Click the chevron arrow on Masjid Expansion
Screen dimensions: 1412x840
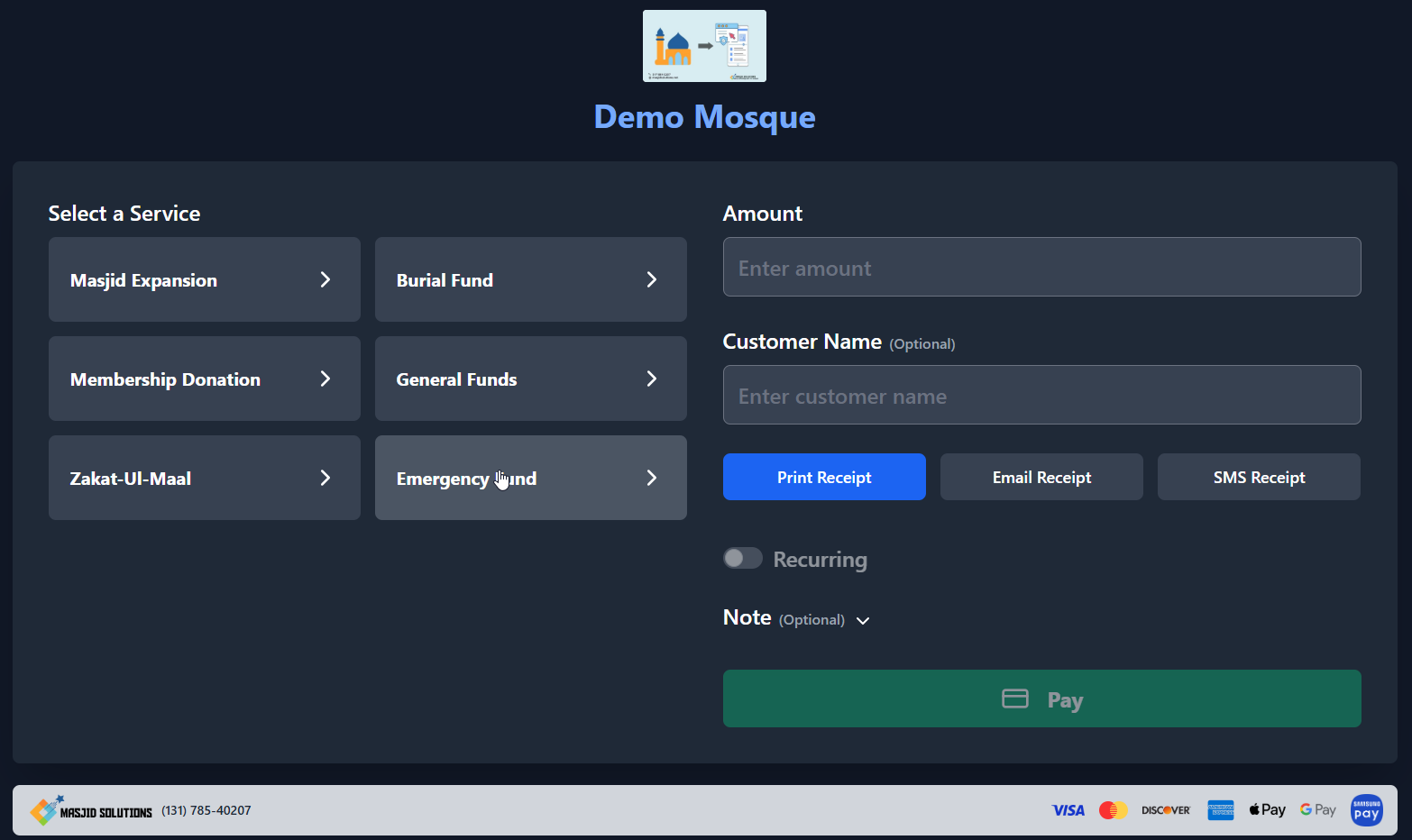(x=325, y=279)
